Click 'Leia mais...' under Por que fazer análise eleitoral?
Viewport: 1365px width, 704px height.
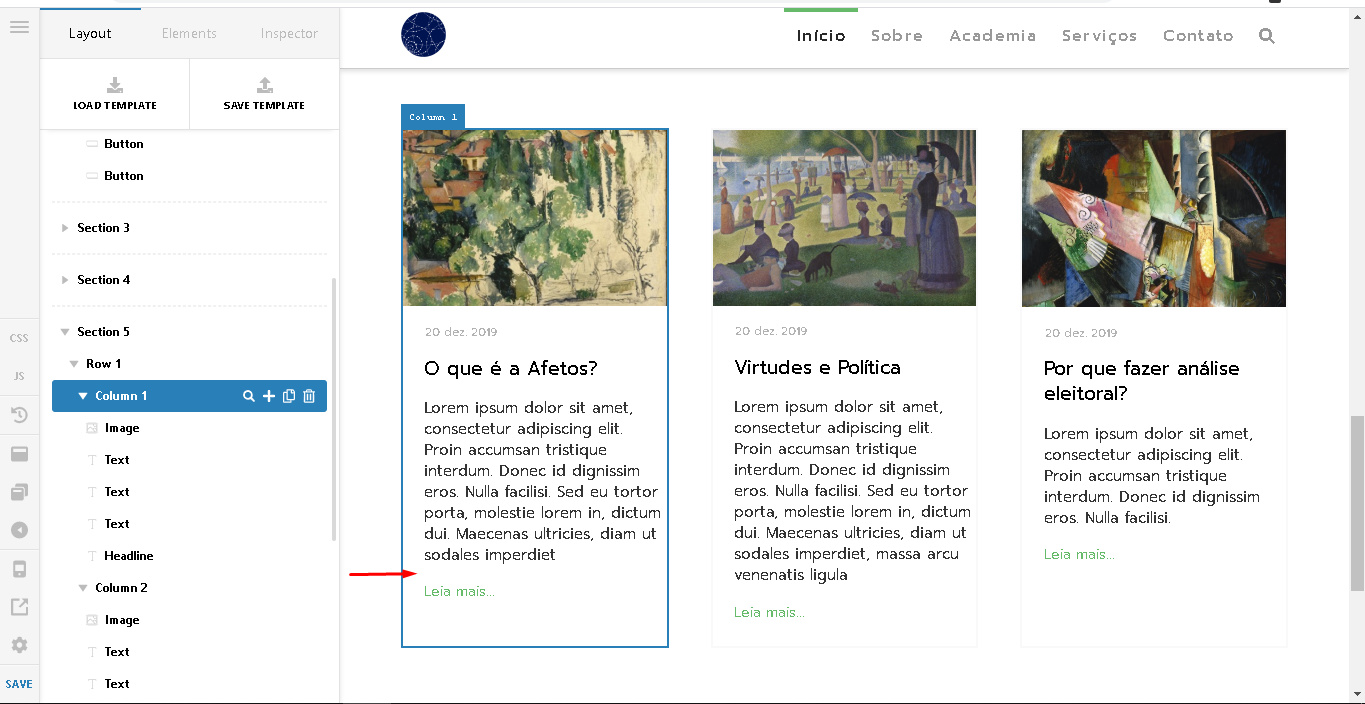(1079, 554)
